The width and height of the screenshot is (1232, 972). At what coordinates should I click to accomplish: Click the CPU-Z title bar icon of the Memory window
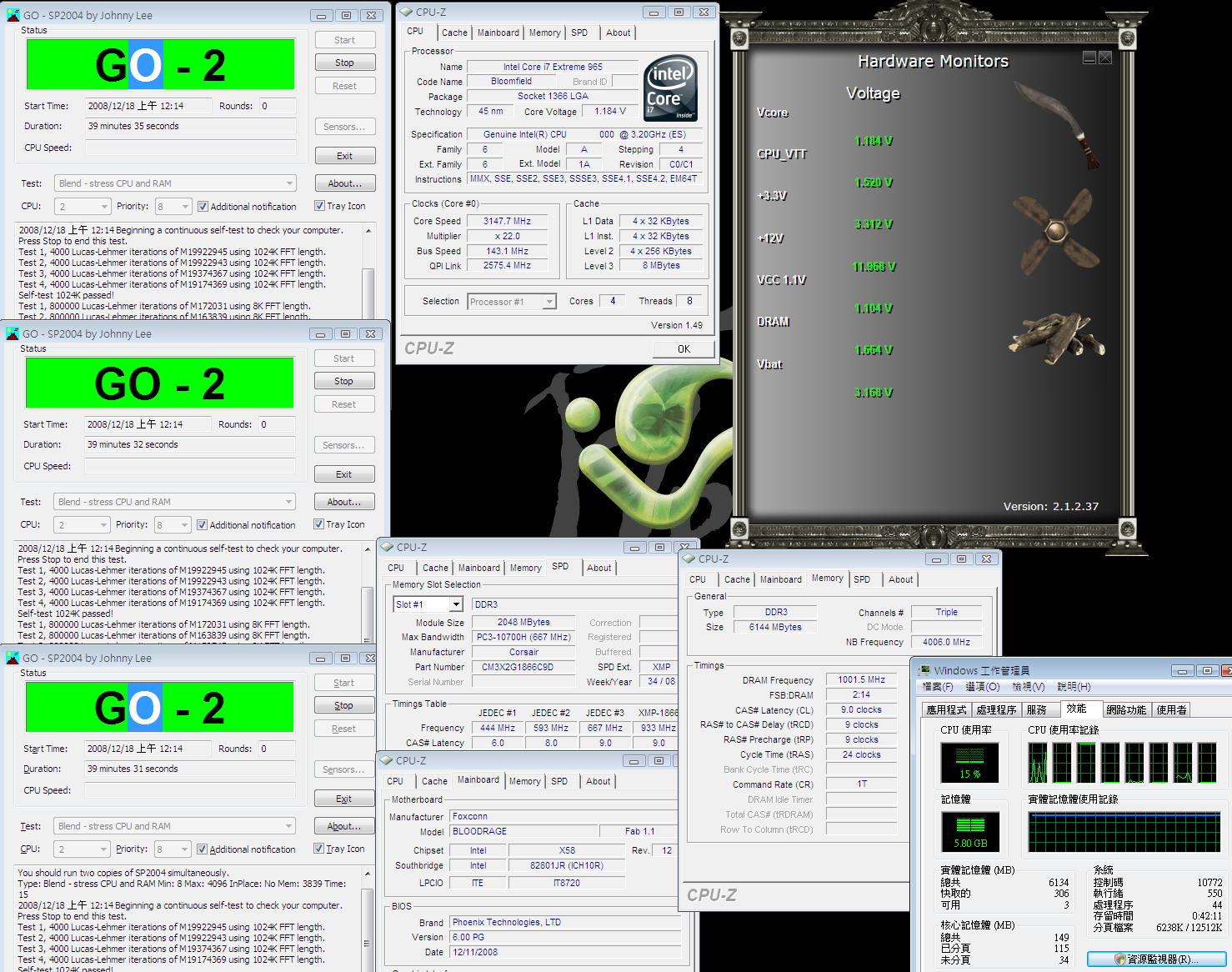coord(689,559)
